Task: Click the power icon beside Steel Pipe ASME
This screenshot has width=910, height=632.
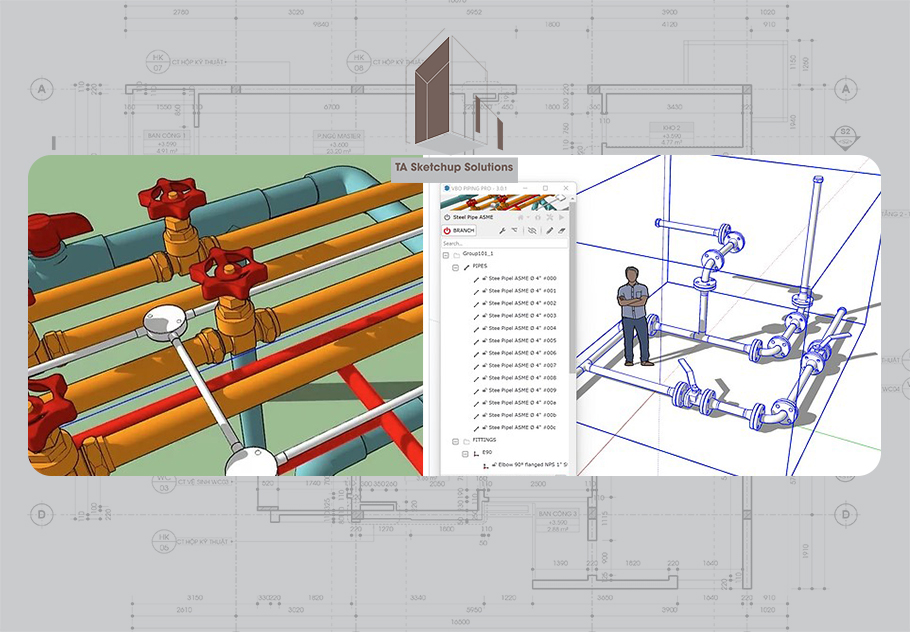Action: tap(447, 217)
